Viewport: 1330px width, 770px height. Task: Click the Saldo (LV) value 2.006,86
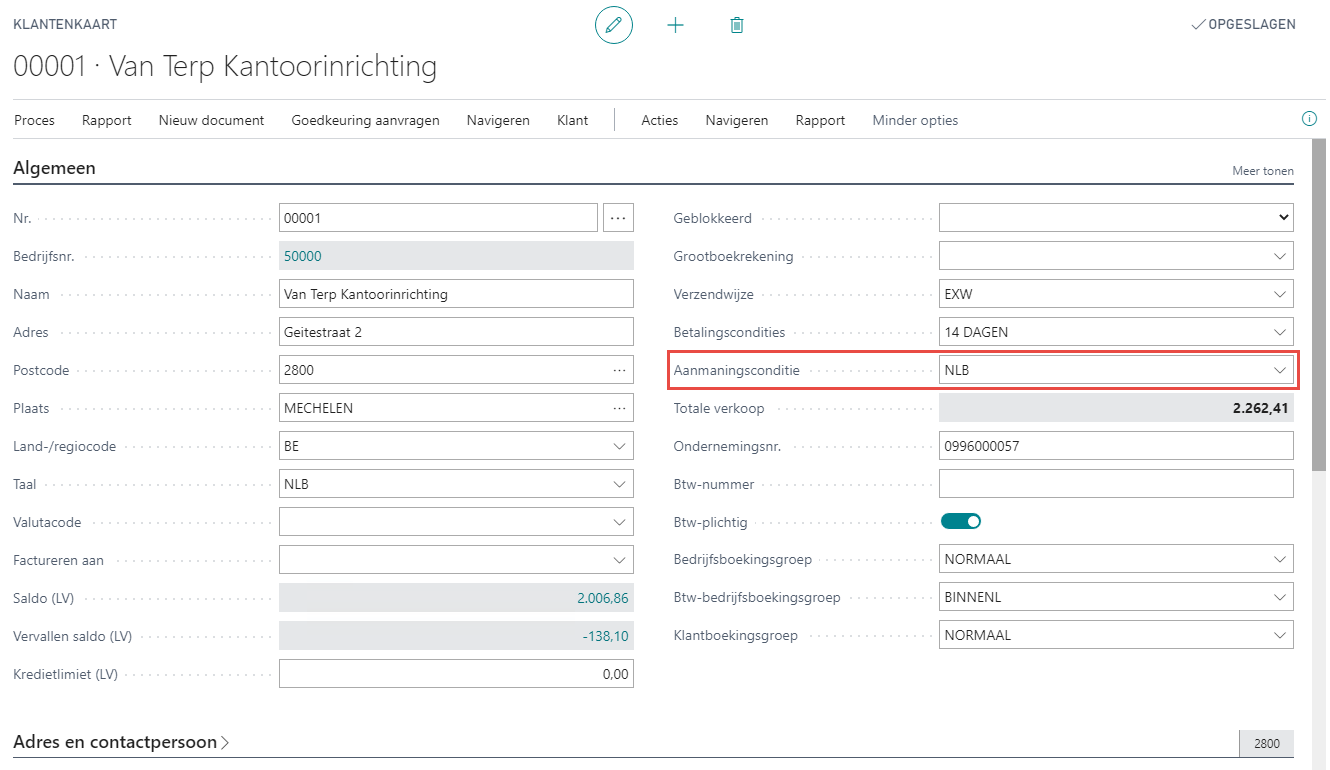click(602, 598)
